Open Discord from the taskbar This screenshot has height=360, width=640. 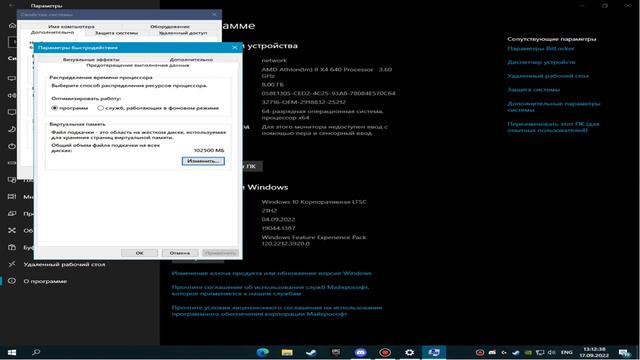pyautogui.click(x=360, y=352)
